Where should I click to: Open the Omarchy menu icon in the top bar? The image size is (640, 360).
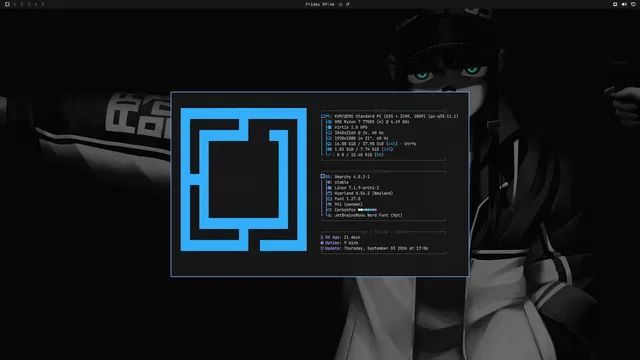[x=7, y=4]
